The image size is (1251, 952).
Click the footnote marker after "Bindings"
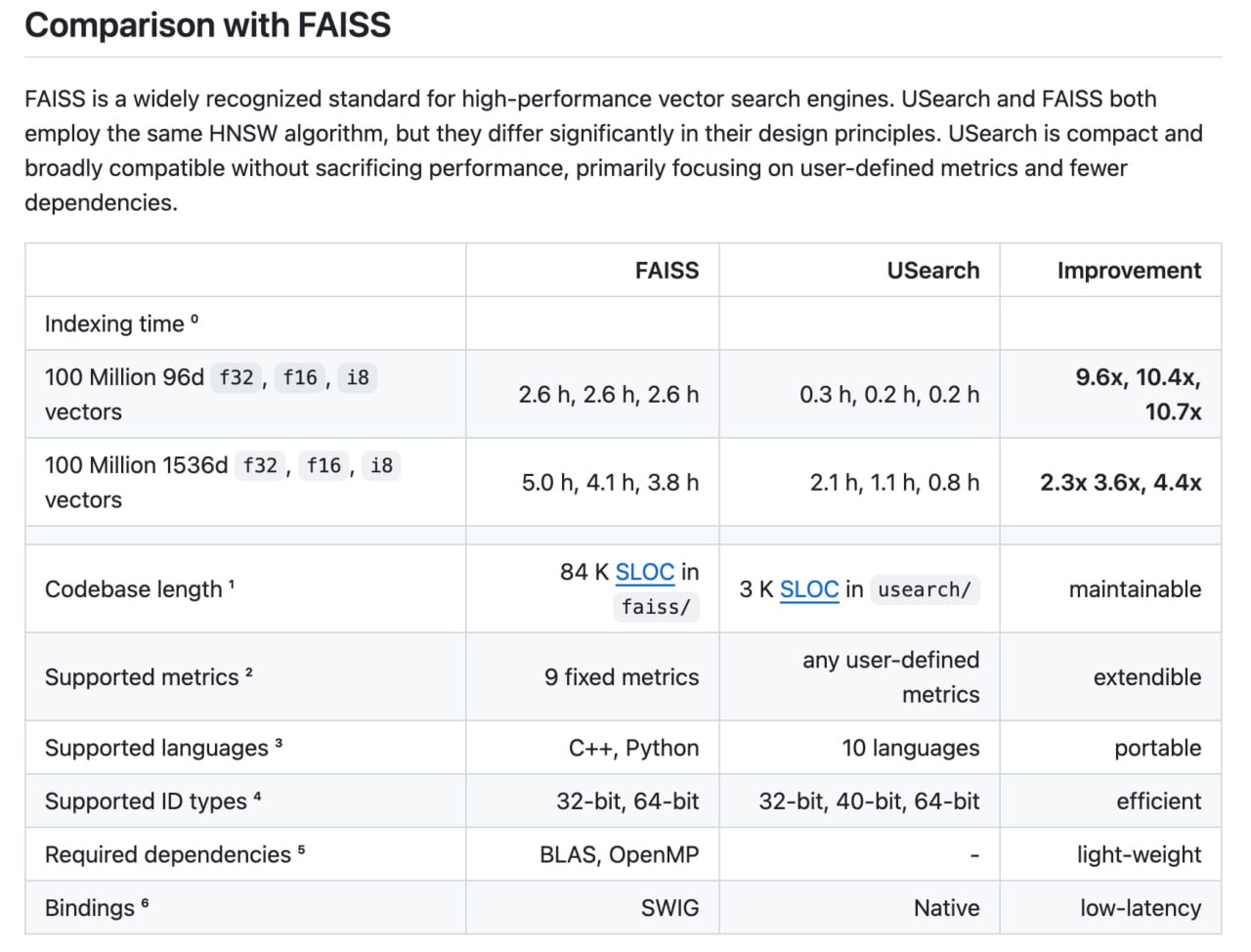coord(145,903)
